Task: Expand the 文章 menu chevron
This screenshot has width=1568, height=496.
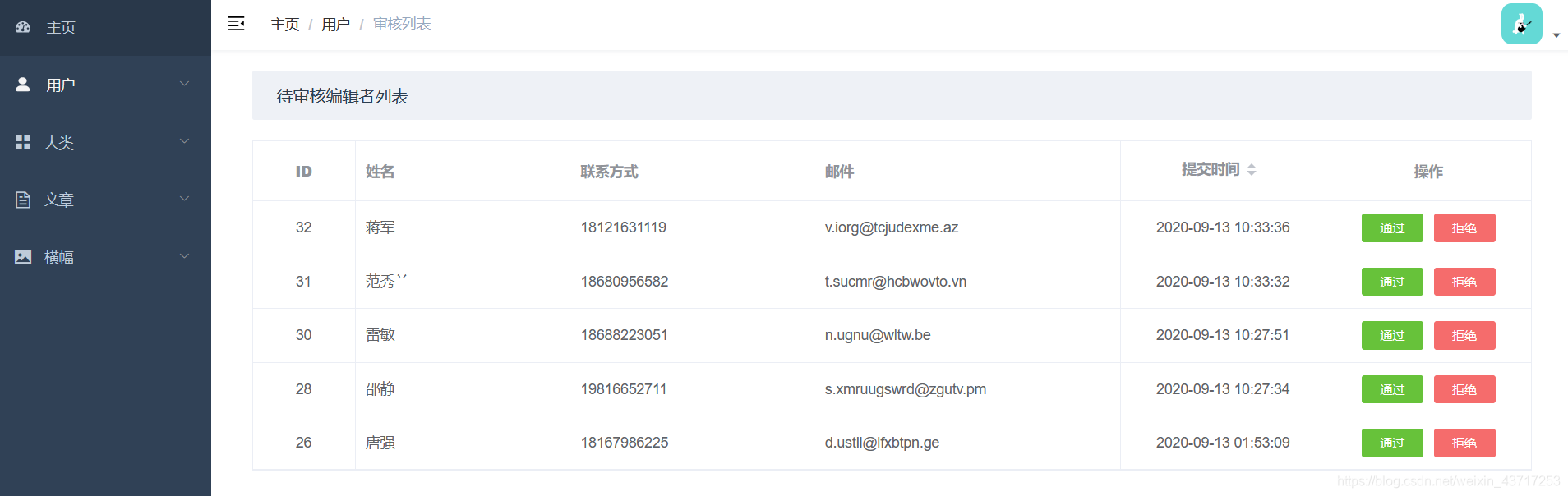Action: 185,199
